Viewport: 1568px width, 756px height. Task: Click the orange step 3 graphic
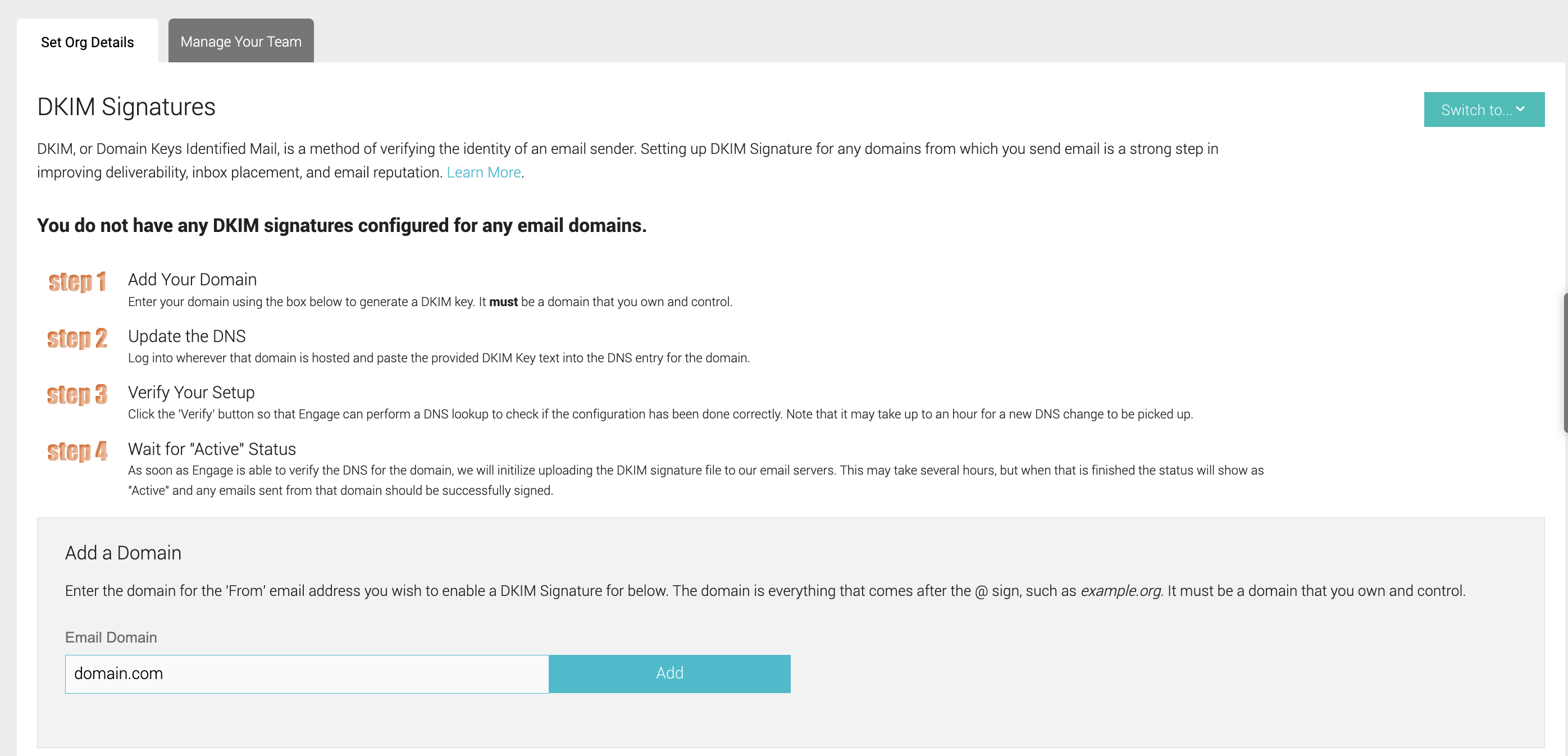click(78, 394)
